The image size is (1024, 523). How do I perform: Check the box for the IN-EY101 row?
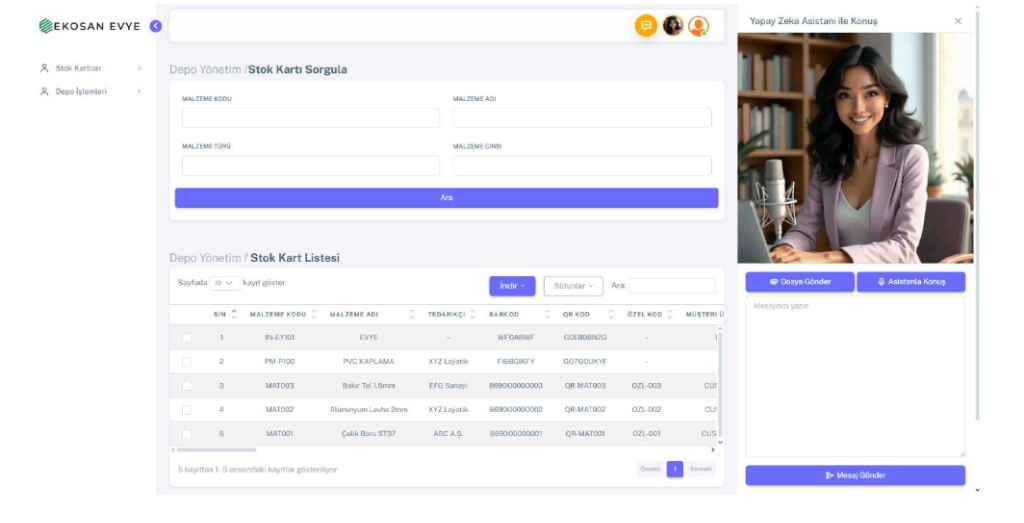pyautogui.click(x=187, y=338)
